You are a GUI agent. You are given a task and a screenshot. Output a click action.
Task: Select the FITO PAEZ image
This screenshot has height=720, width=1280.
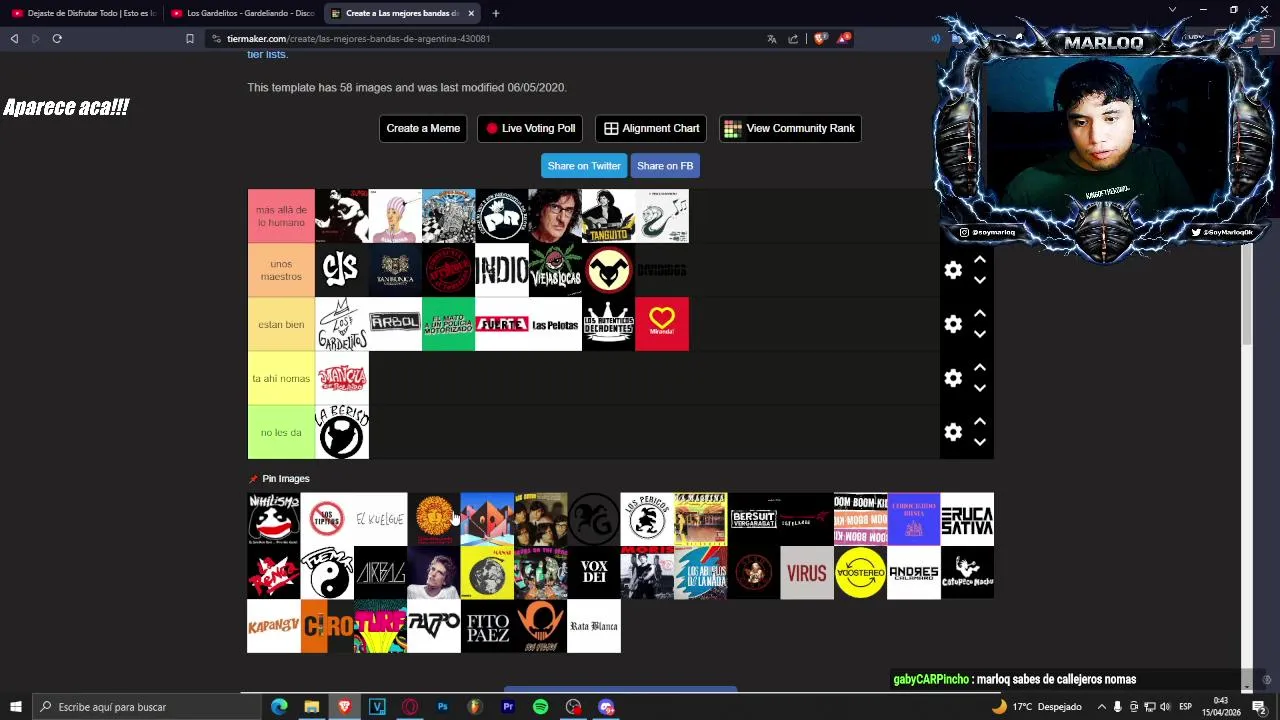pos(487,626)
